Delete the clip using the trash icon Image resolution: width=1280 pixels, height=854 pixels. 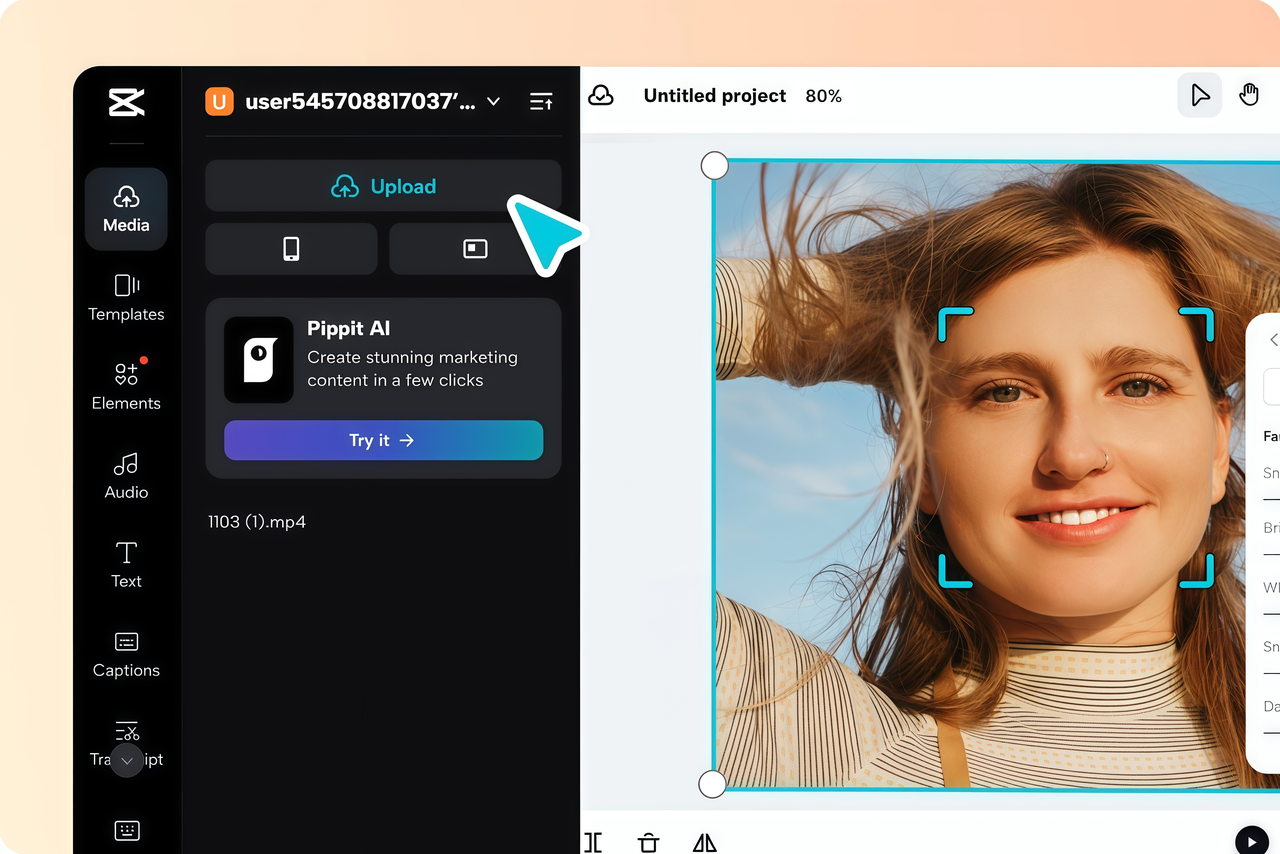(x=648, y=843)
